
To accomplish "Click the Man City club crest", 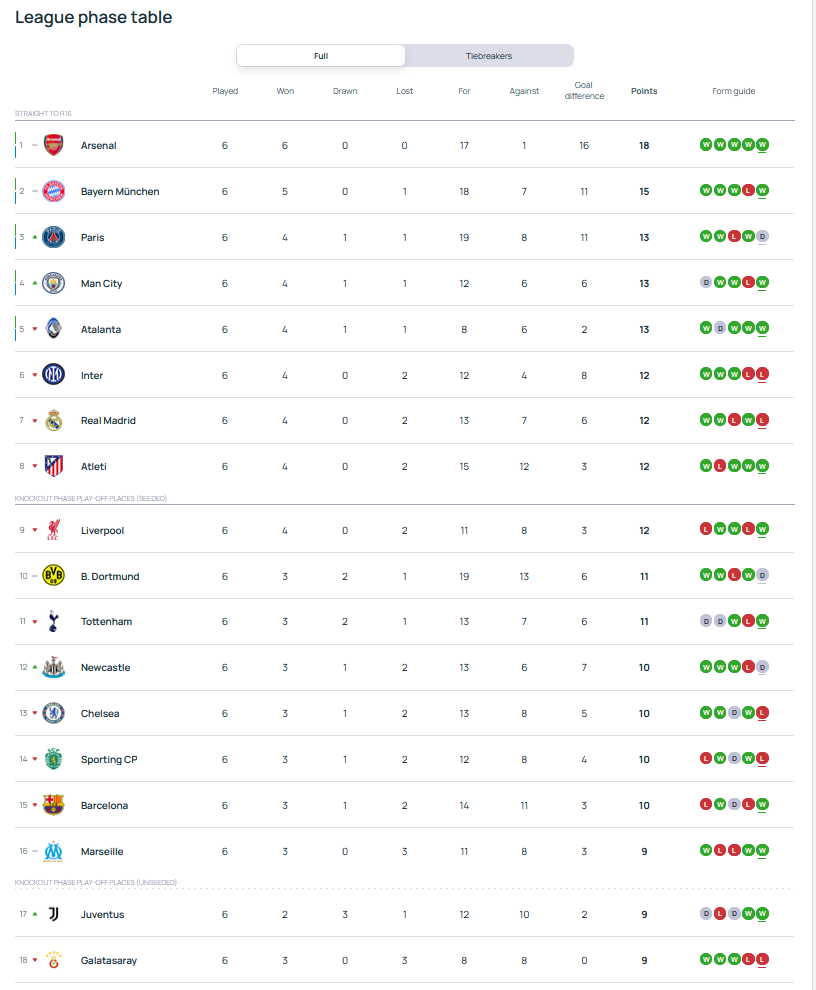I will (53, 283).
